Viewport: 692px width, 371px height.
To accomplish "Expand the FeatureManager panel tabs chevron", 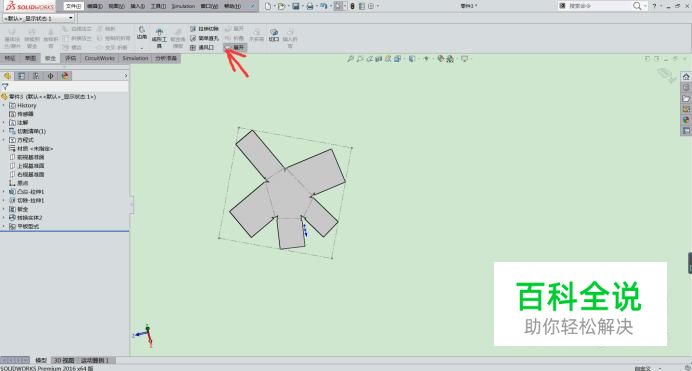I will point(126,76).
